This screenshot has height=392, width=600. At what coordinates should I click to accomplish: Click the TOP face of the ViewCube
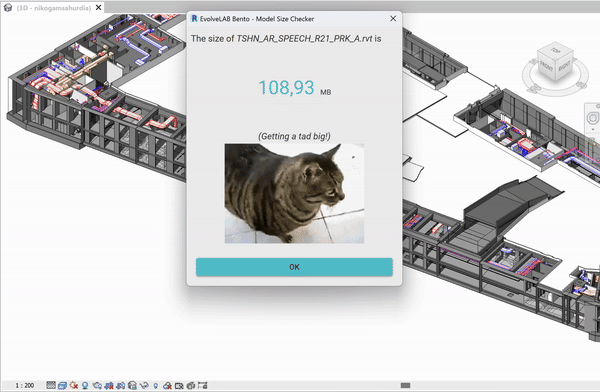555,51
